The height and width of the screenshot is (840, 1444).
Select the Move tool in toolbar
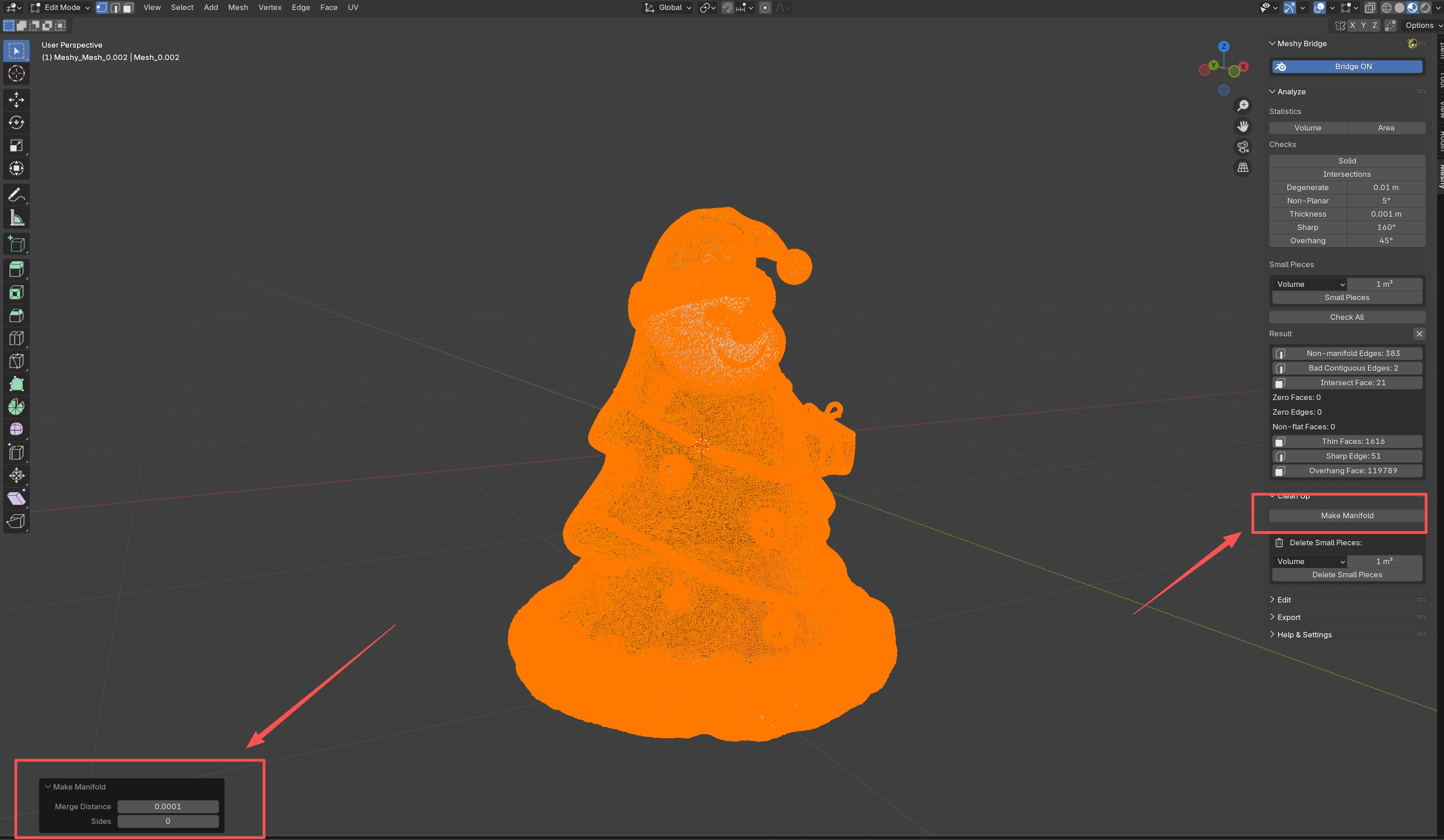coord(16,100)
